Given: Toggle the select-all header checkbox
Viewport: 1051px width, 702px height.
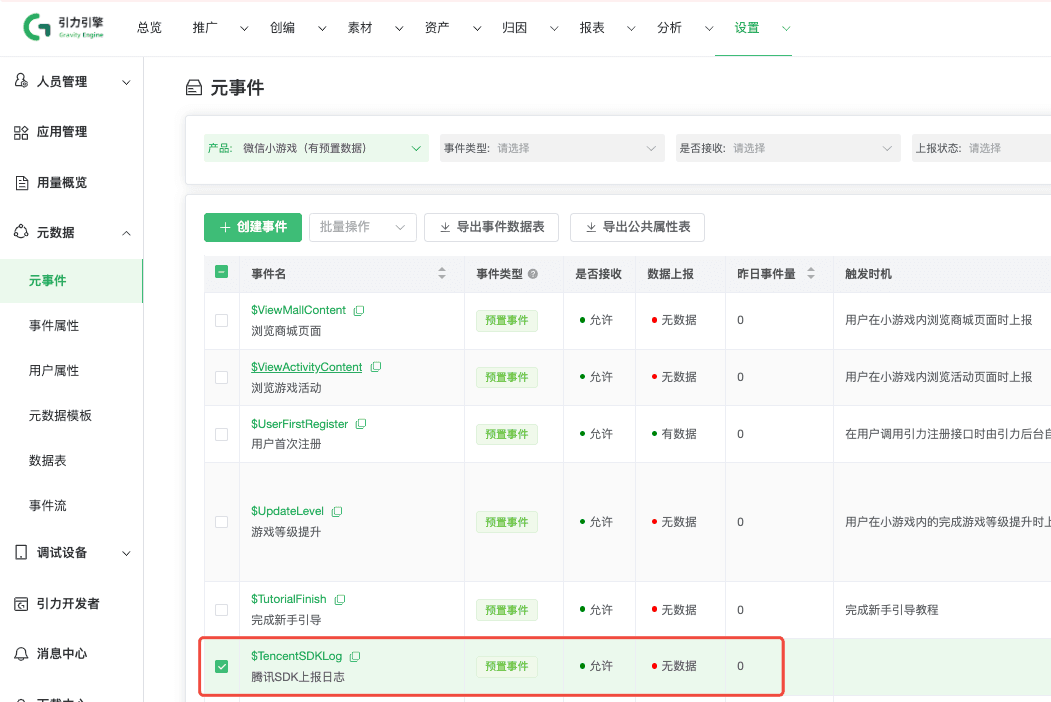Looking at the screenshot, I should point(221,272).
